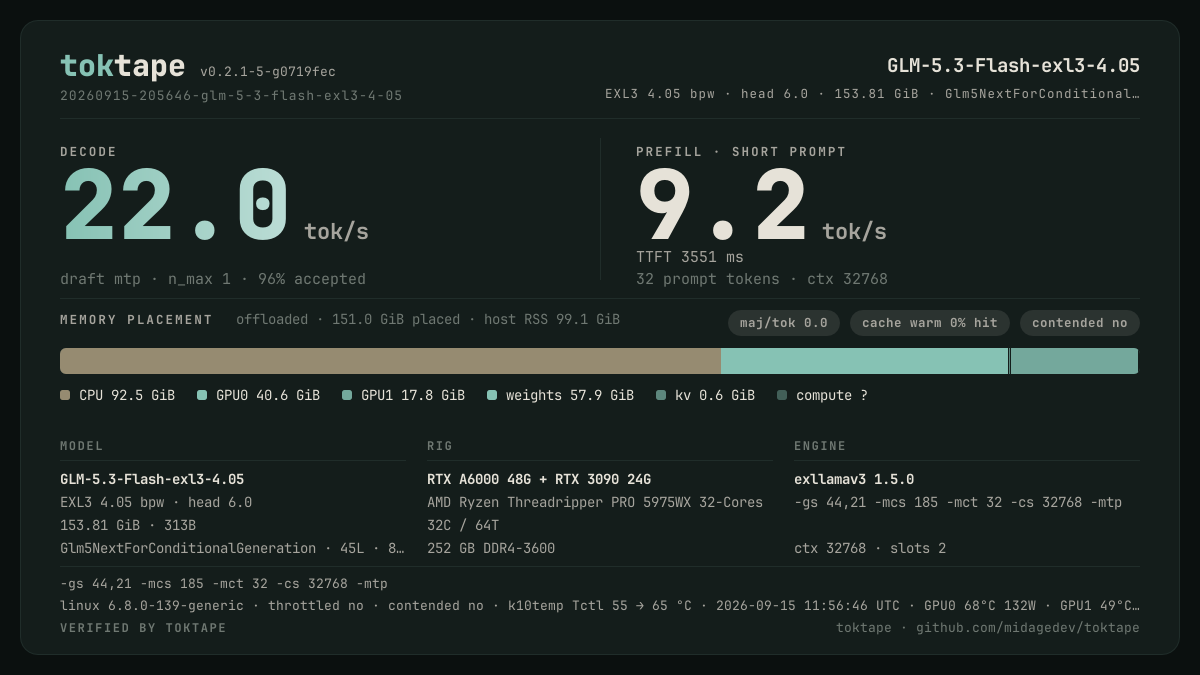Click the EXL3 4.05 bpw header subtitle
The height and width of the screenshot is (675, 1200).
(872, 94)
